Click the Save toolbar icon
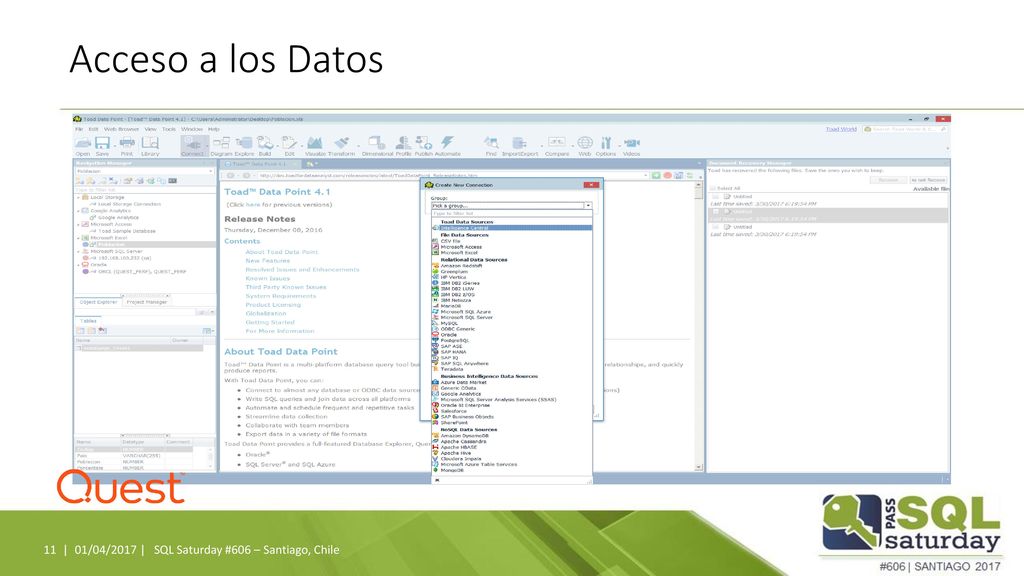 point(103,146)
